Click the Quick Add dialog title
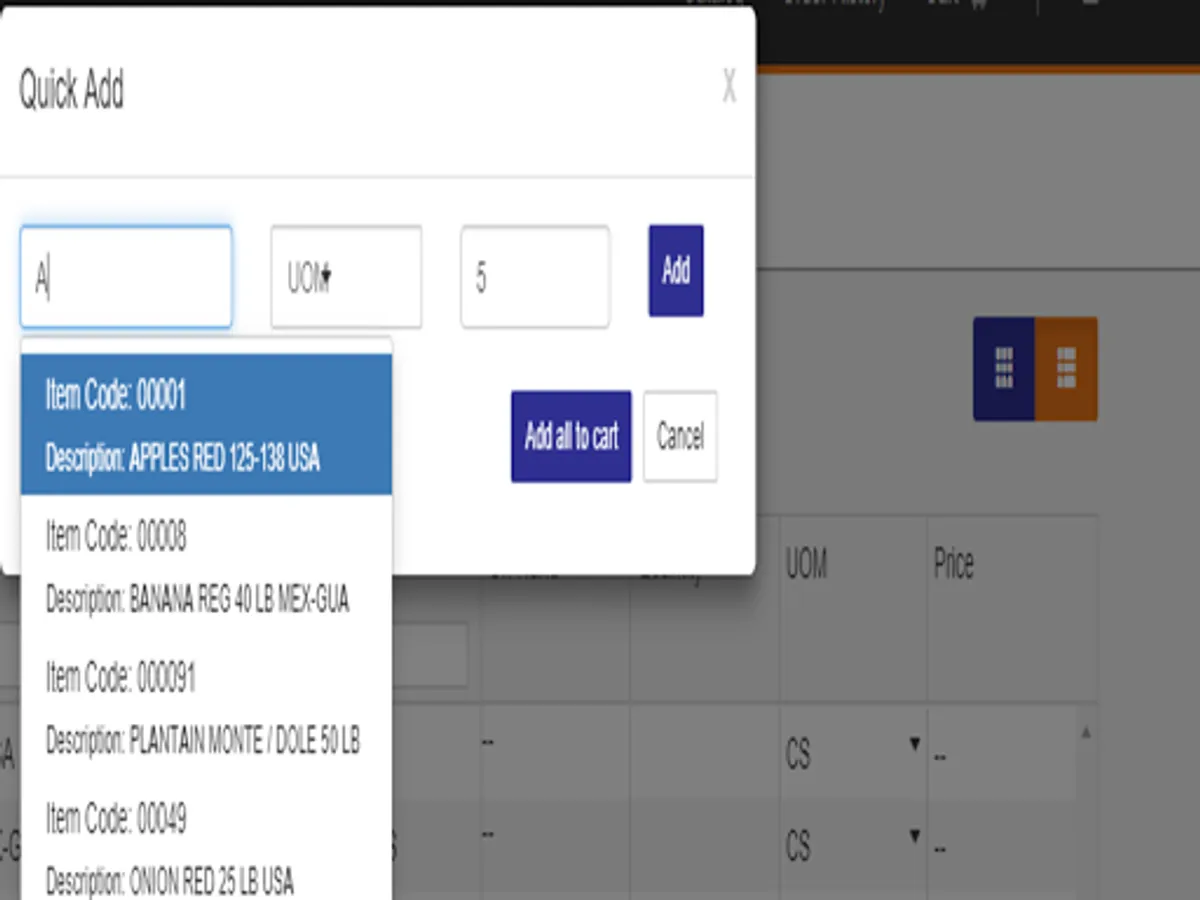Screen dimensions: 1200x900 click(71, 90)
